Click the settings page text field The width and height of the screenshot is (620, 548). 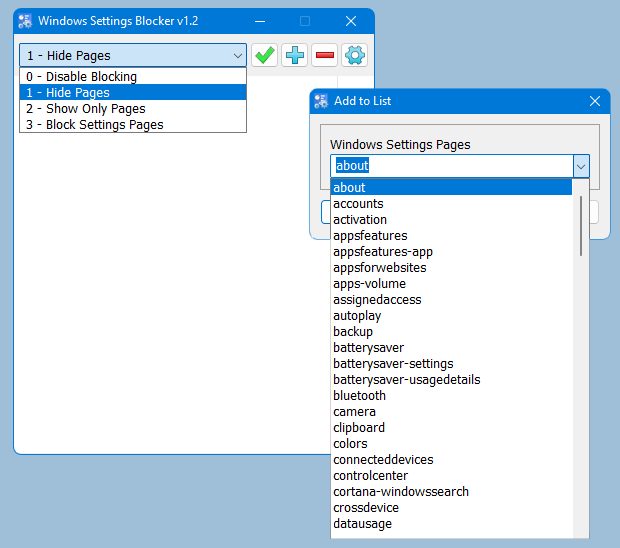pos(450,166)
